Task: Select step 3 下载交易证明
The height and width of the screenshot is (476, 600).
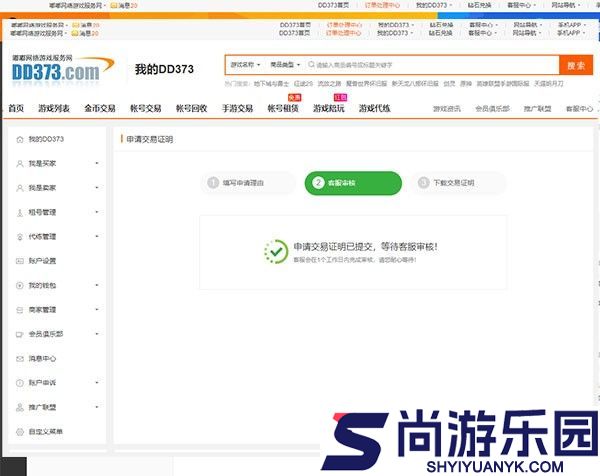Action: 458,183
